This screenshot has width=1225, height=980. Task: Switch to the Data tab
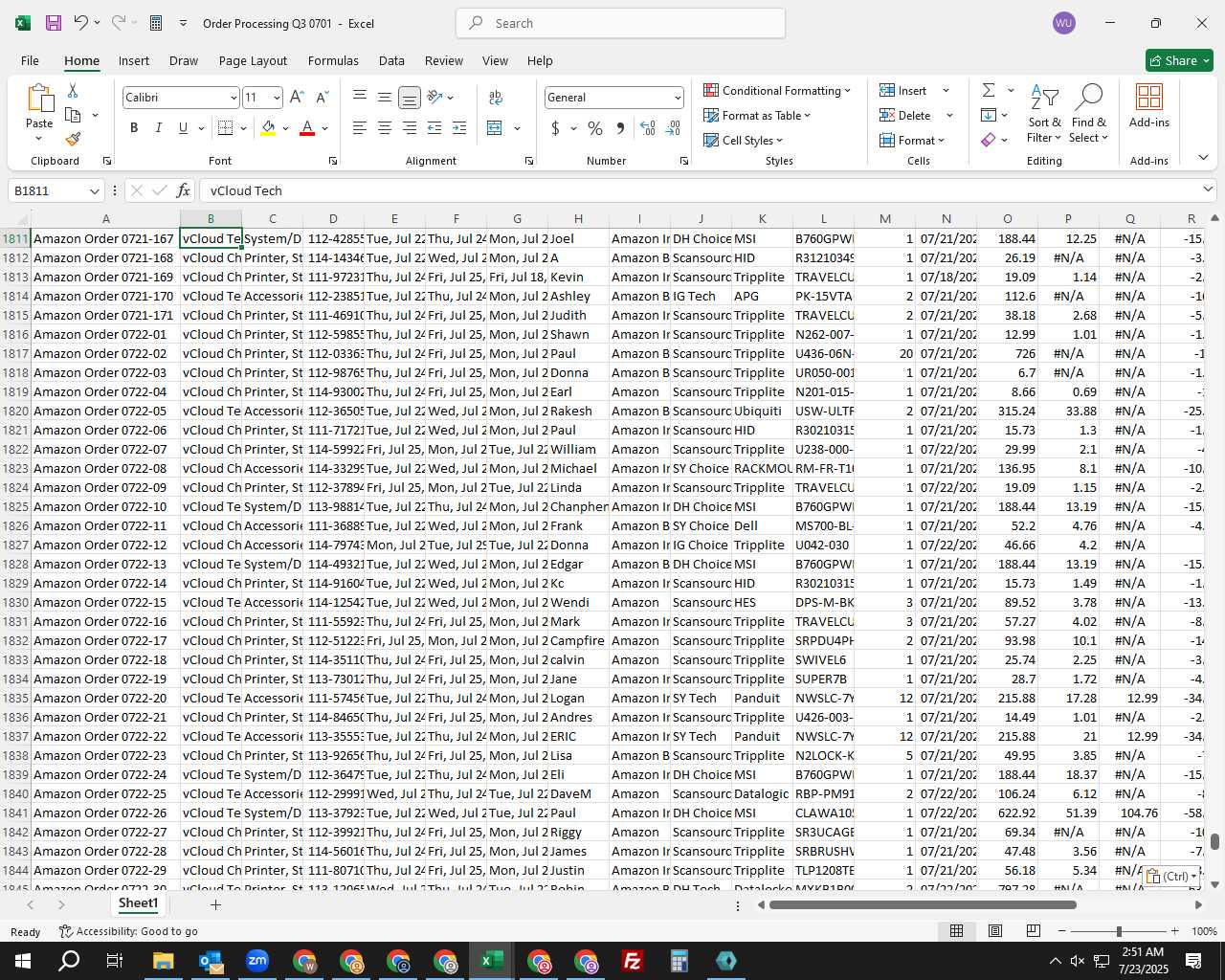pos(391,60)
